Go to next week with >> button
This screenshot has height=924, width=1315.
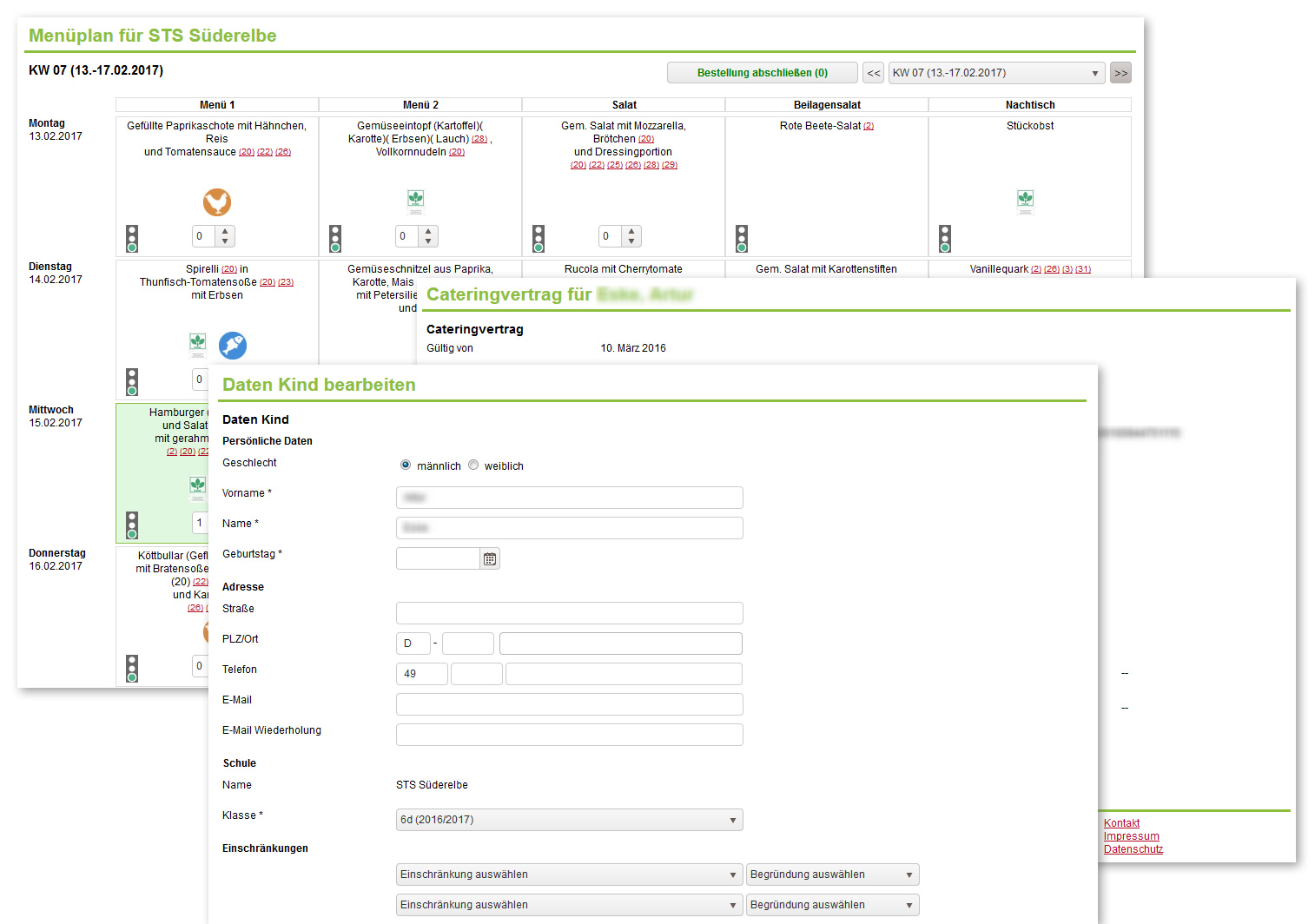(x=1121, y=73)
